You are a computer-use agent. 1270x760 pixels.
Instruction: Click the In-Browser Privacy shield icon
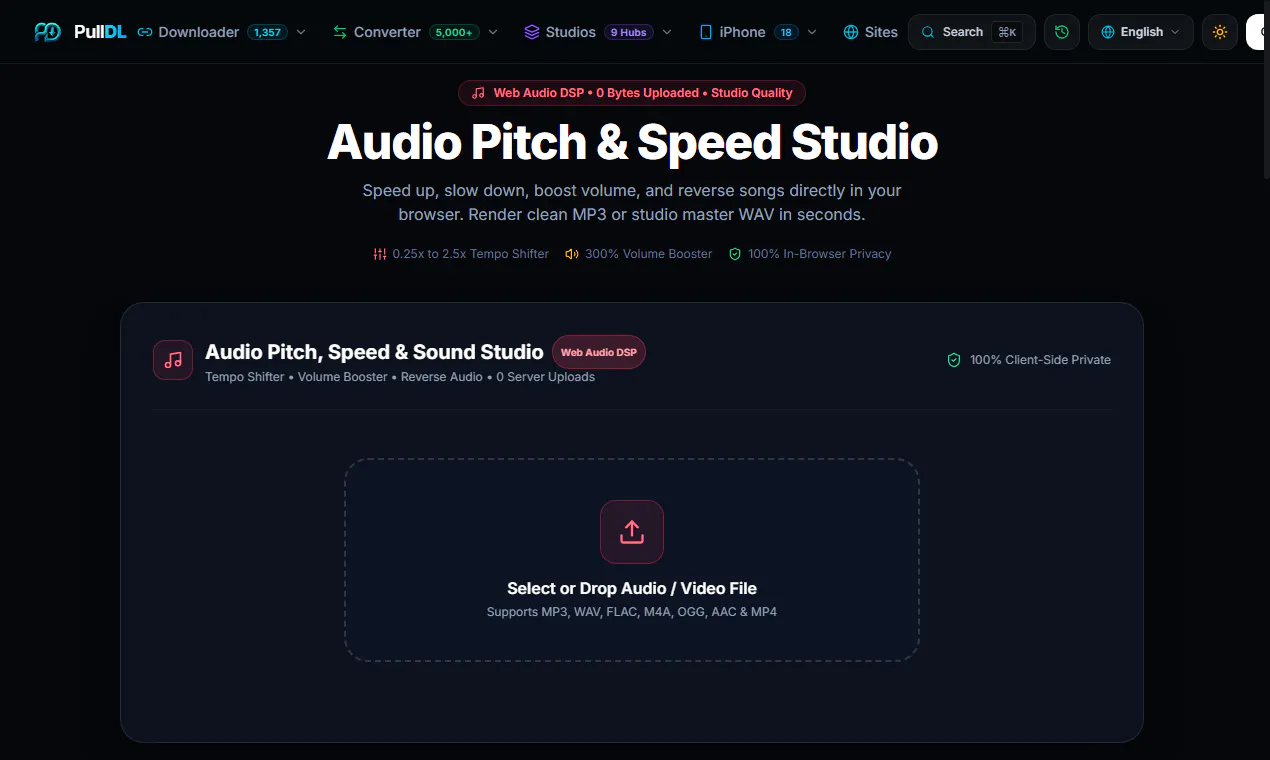735,254
